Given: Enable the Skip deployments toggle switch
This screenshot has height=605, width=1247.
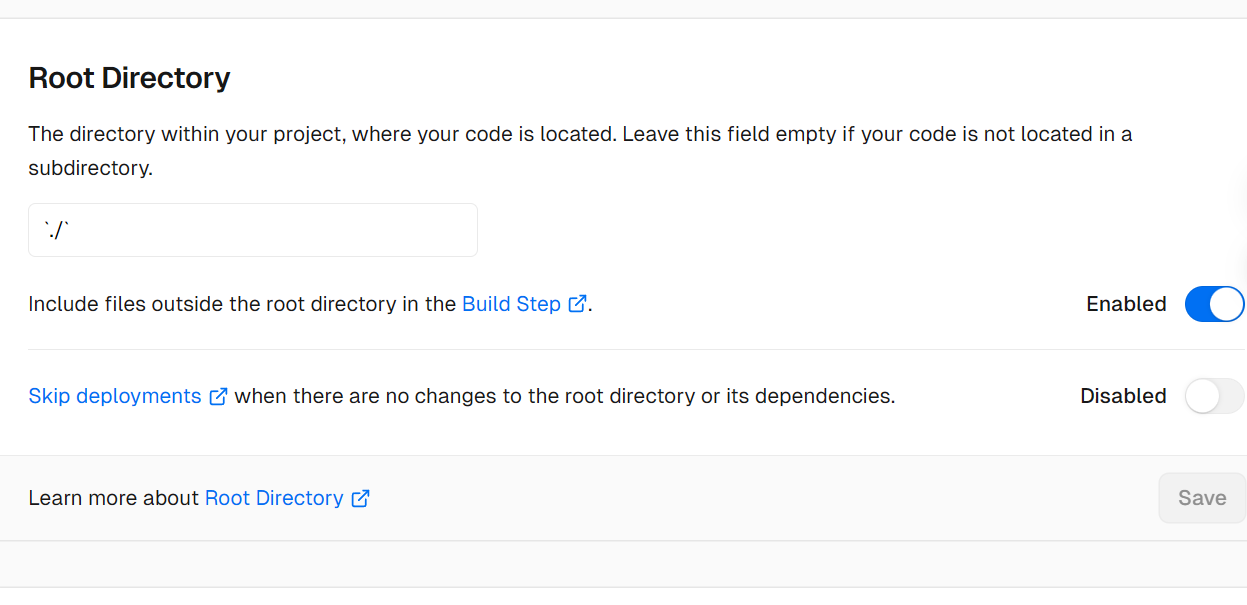Looking at the screenshot, I should 1214,396.
